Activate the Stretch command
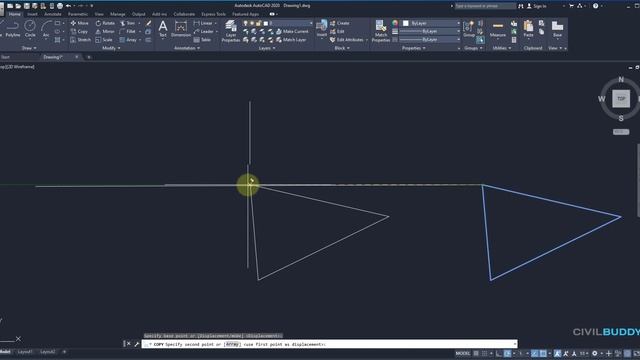 click(80, 40)
